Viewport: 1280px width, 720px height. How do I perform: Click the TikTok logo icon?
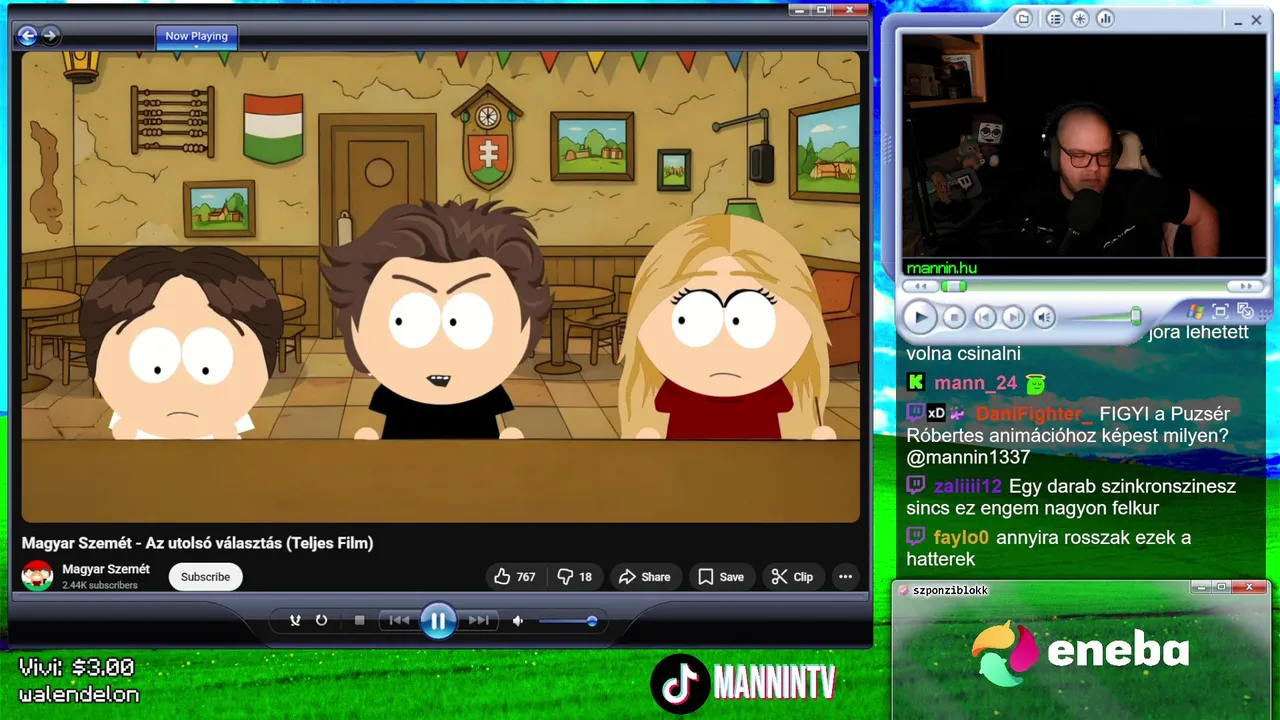(680, 684)
